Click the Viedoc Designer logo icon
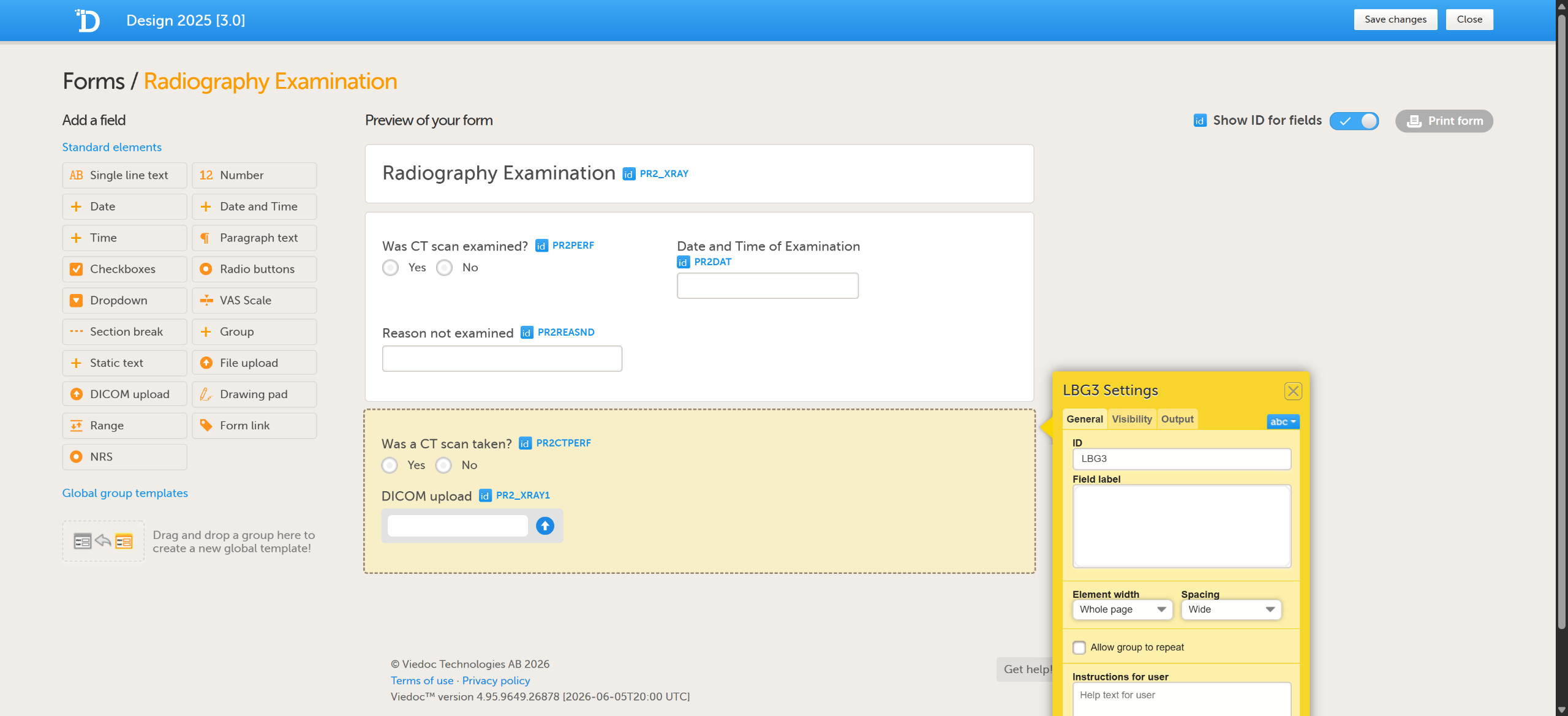The width and height of the screenshot is (1568, 716). (x=88, y=20)
